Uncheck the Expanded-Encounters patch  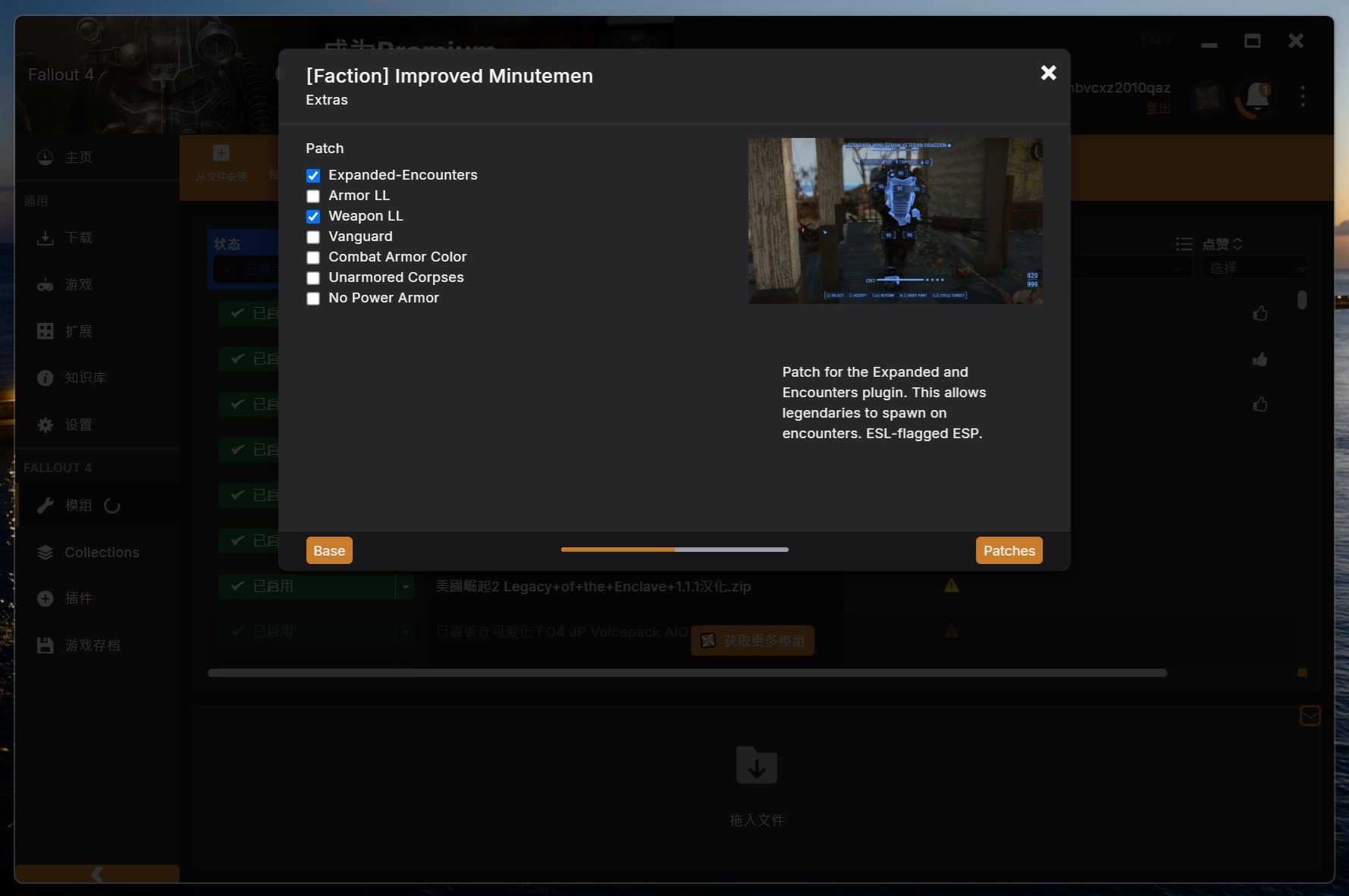[x=313, y=176]
